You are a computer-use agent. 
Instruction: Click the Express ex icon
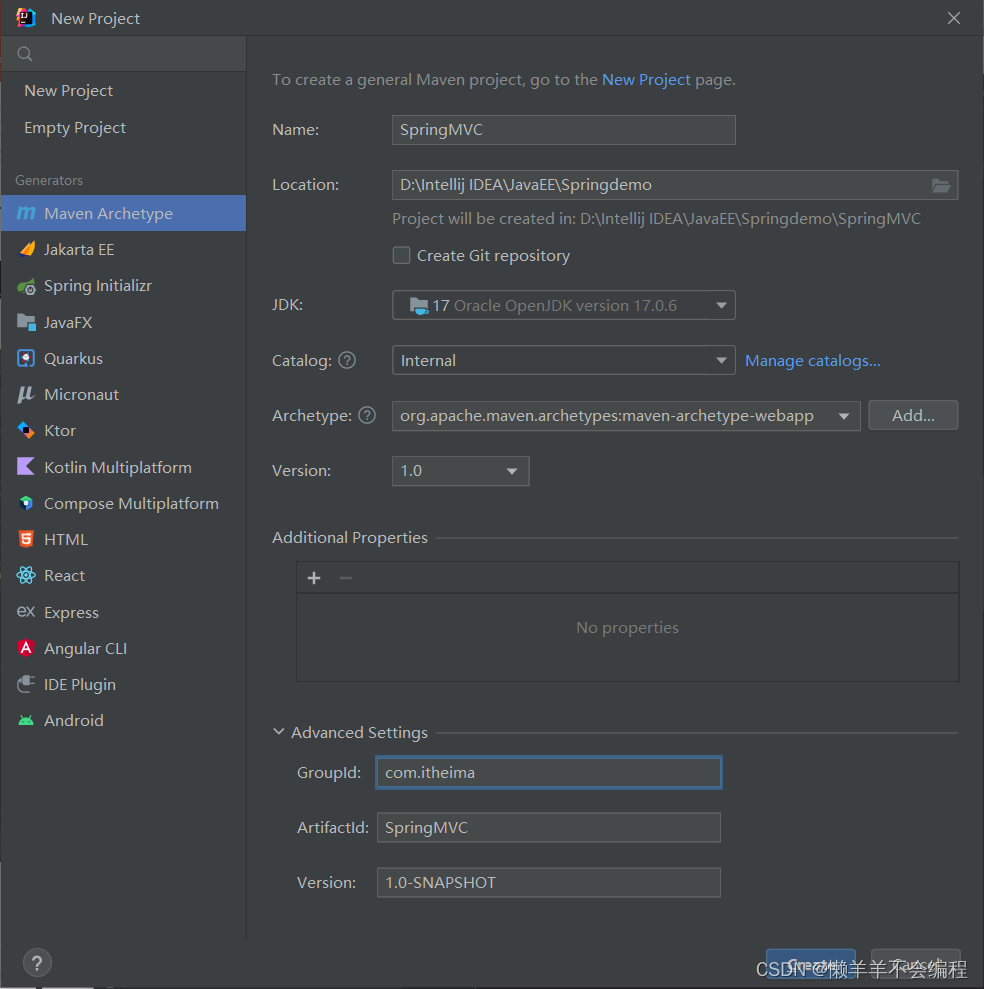tap(26, 611)
